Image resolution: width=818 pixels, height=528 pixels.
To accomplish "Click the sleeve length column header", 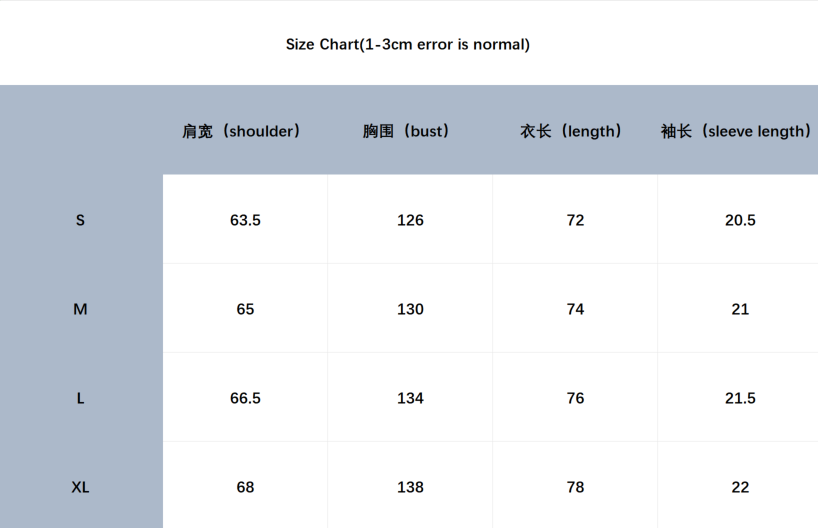I will pyautogui.click(x=737, y=131).
